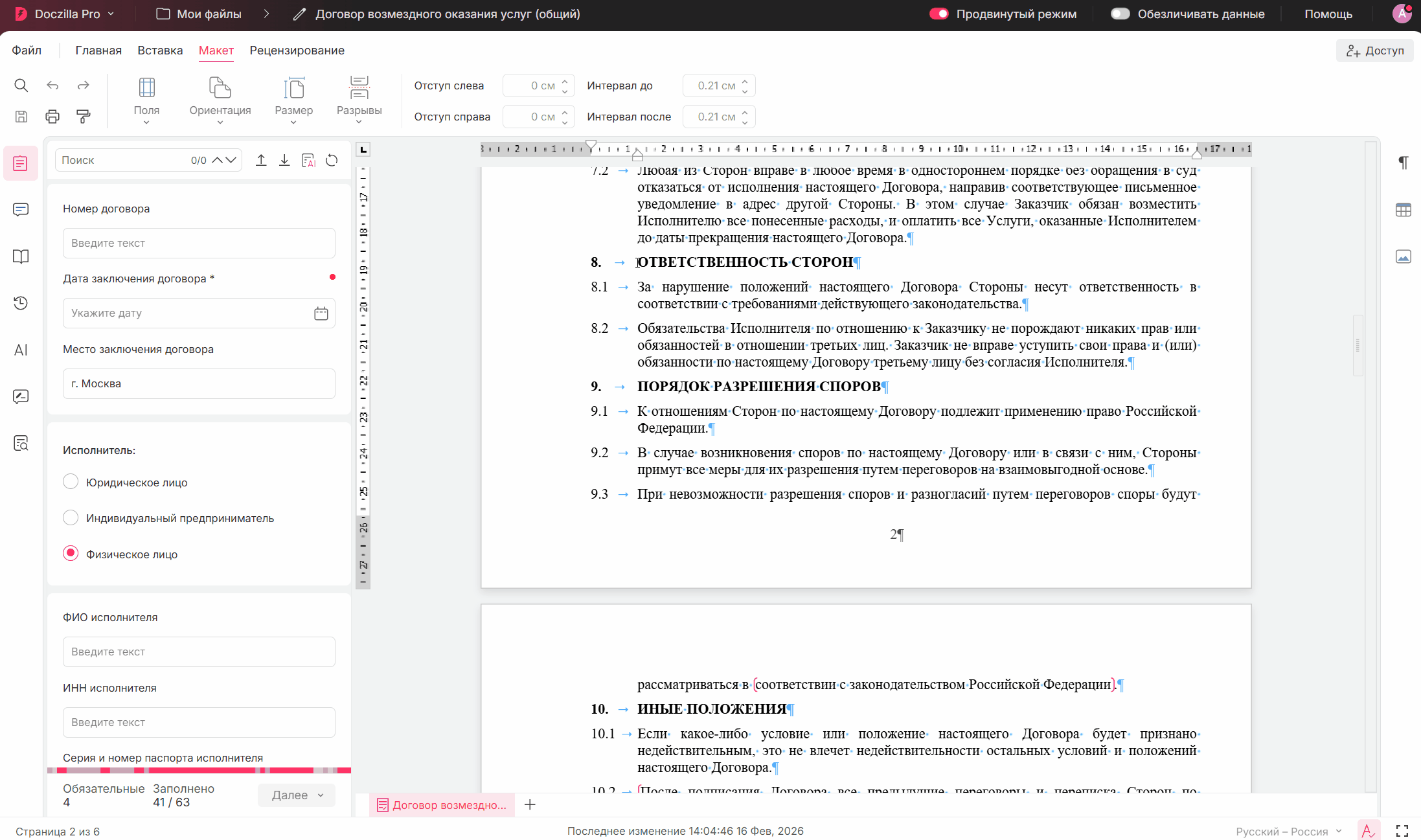This screenshot has height=840, width=1421.
Task: Enter fullscreen mode icon
Action: 1402,831
